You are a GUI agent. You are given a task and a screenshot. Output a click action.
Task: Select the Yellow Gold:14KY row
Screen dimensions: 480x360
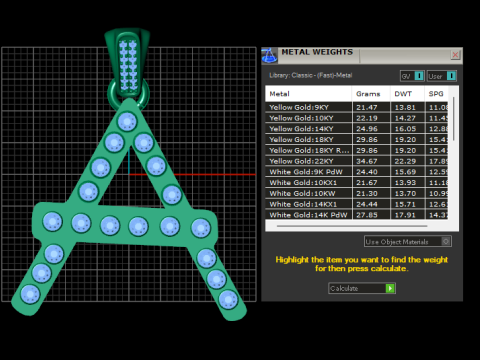(x=357, y=129)
